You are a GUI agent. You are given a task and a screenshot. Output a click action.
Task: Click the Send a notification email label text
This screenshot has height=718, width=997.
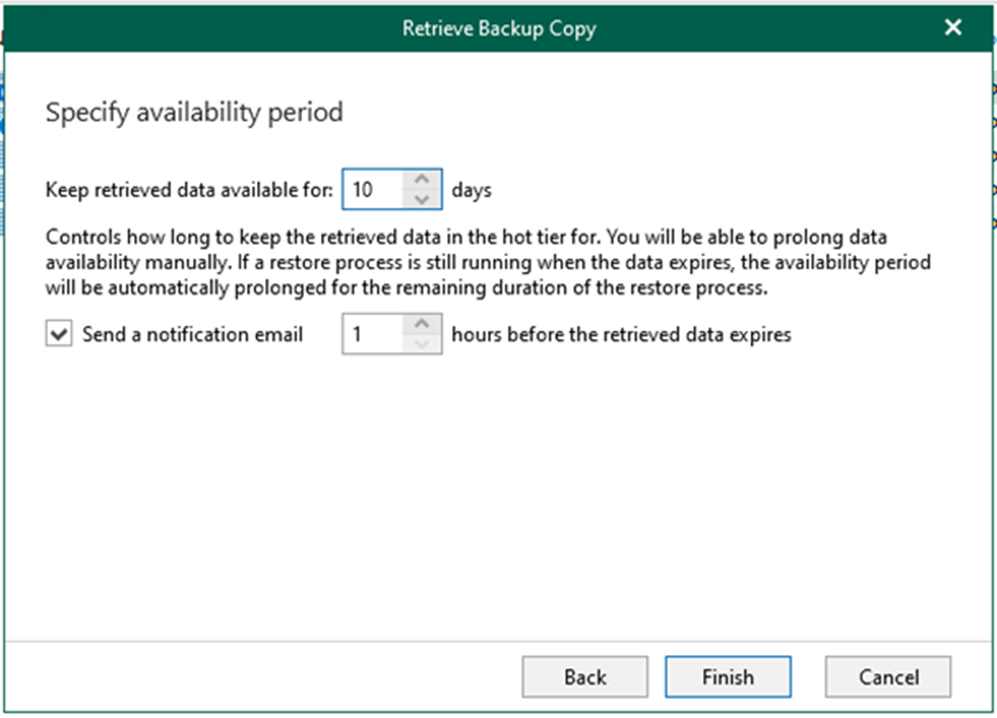193,335
